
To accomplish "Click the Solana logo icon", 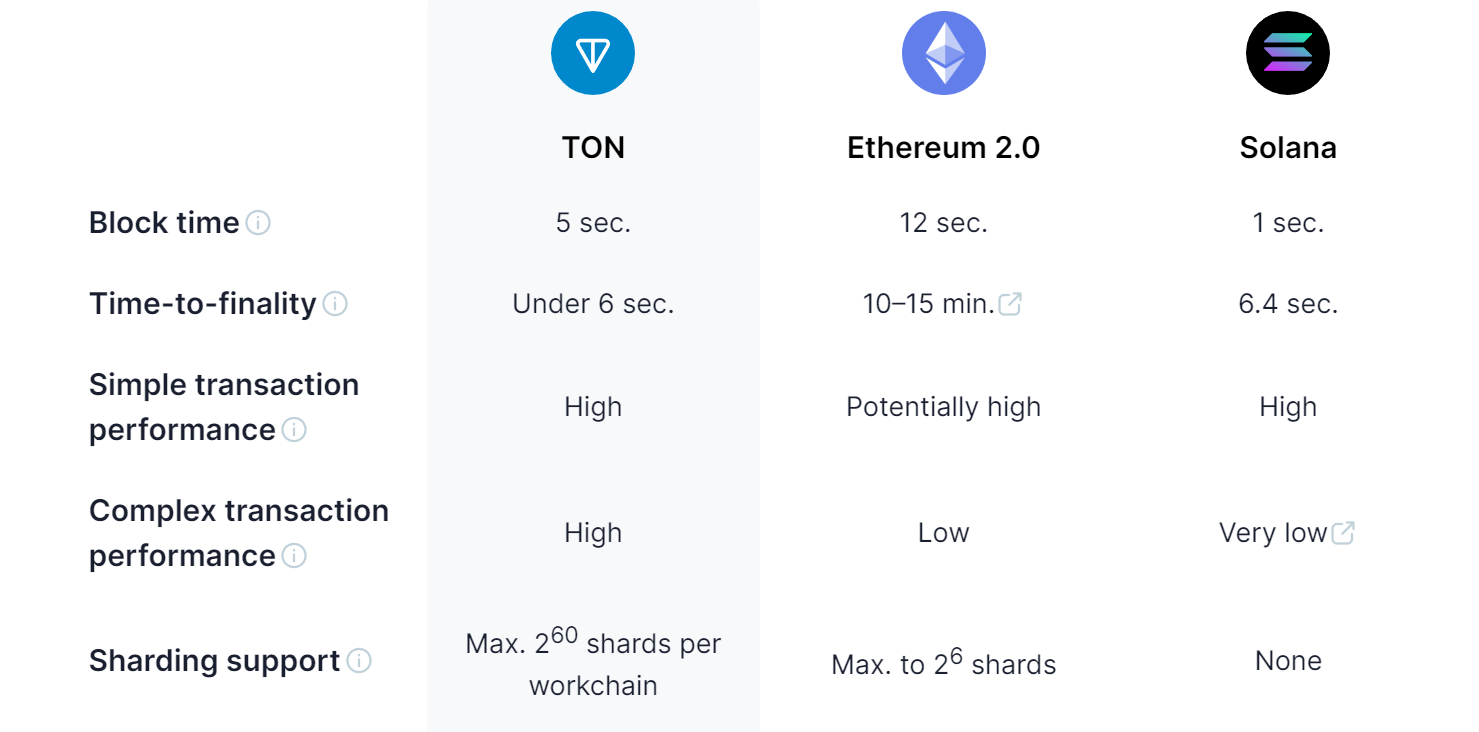I will point(1287,53).
